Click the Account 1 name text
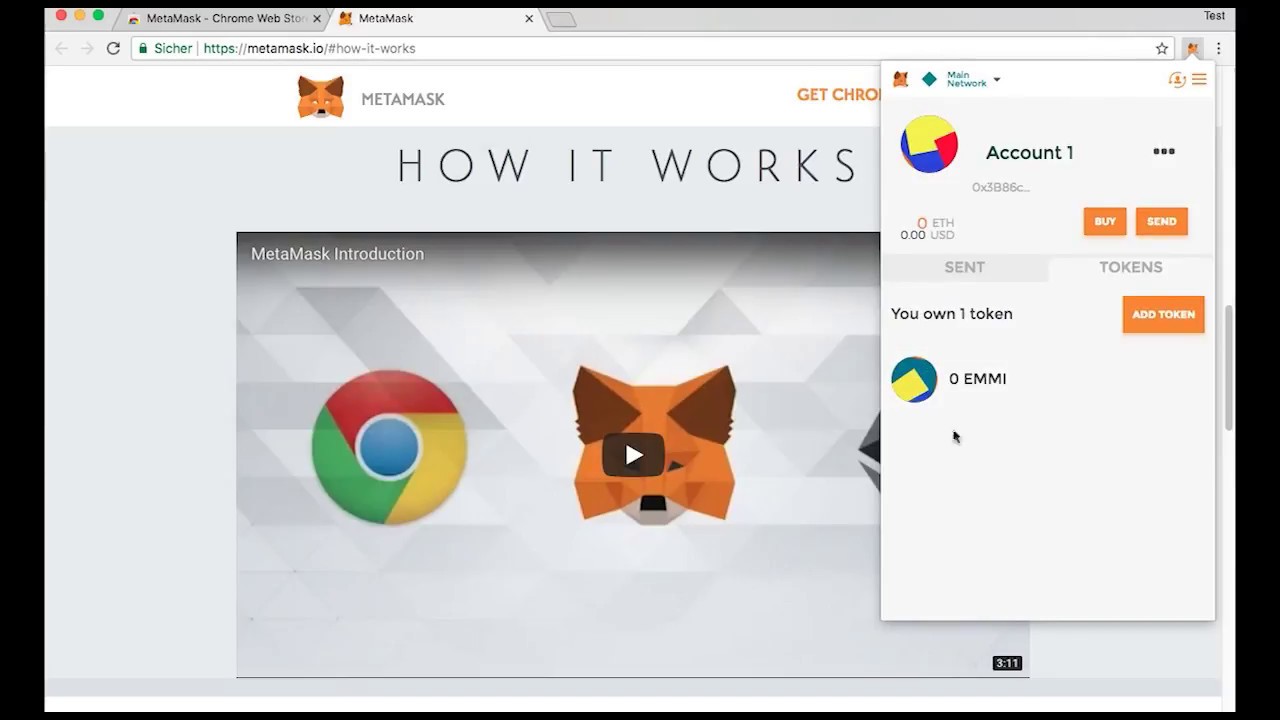The image size is (1280, 720). [x=1029, y=152]
